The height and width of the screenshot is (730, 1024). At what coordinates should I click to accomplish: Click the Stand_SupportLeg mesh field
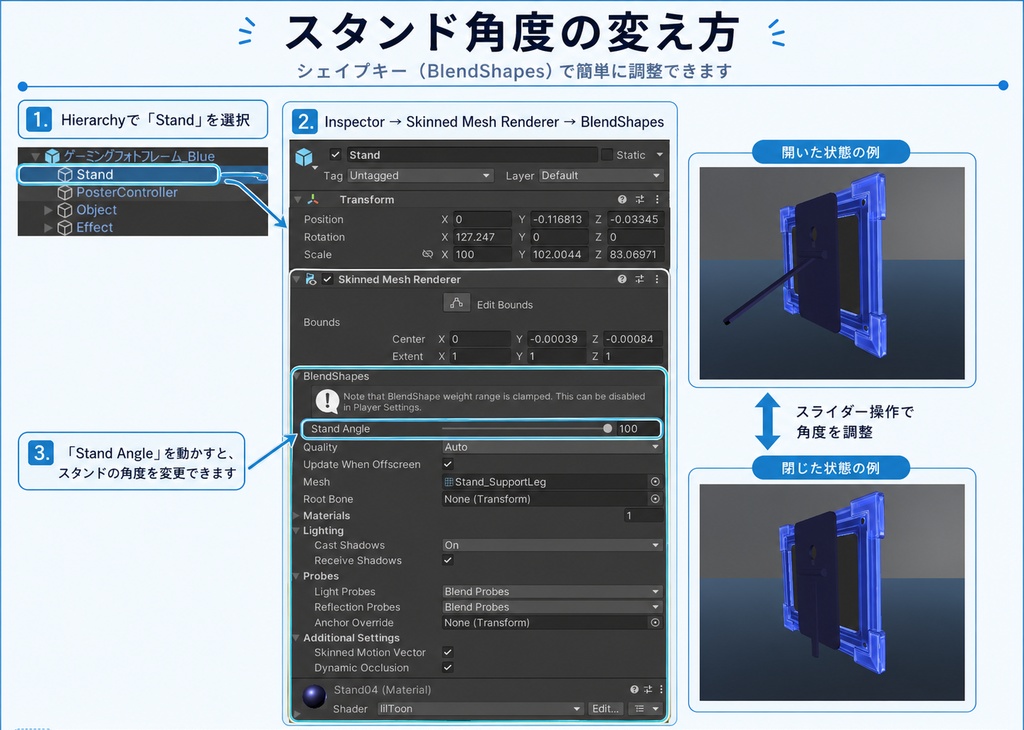(545, 482)
